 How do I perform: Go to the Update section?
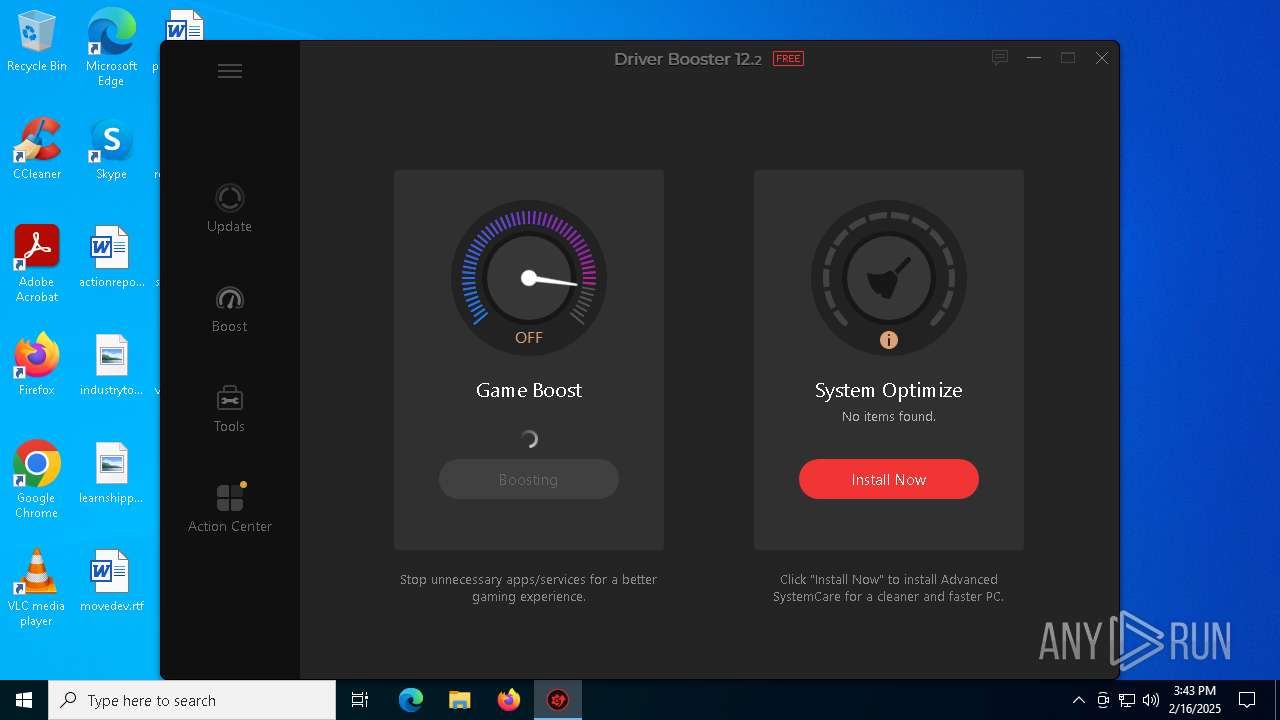(x=229, y=208)
